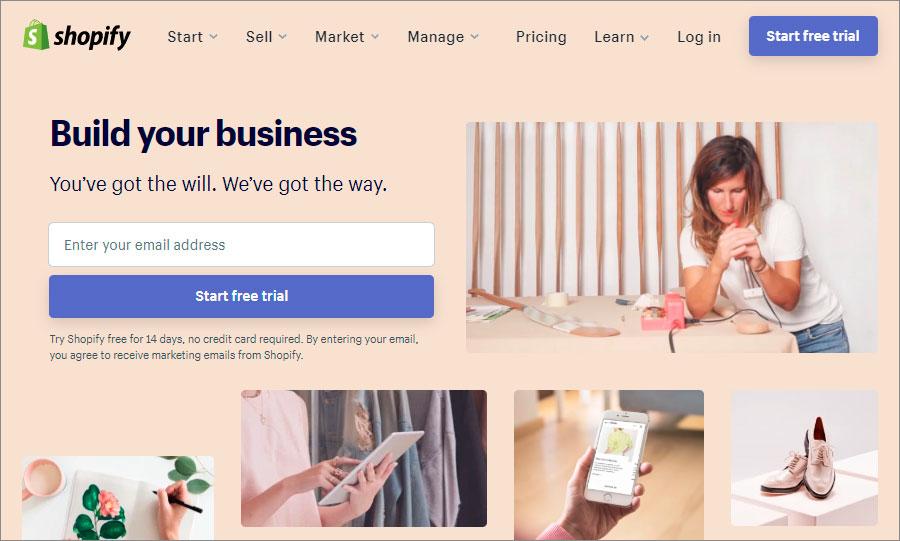Click the Shopify shopping bag logo icon
This screenshot has width=900, height=541.
pos(36,36)
